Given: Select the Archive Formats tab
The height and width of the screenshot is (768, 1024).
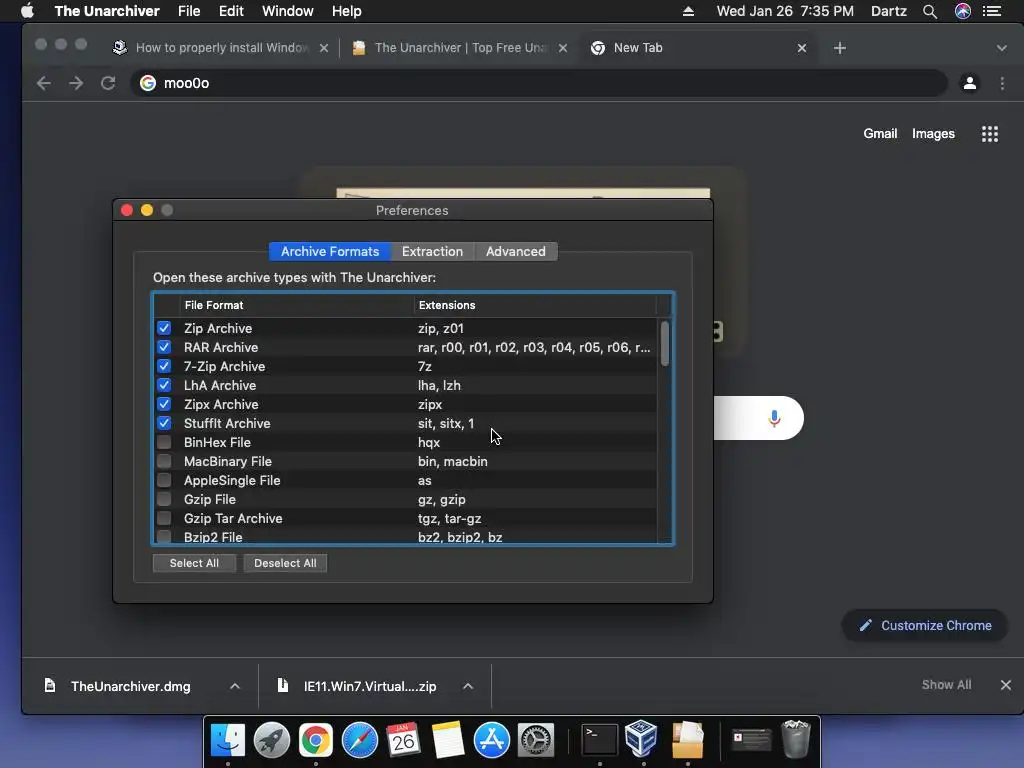Looking at the screenshot, I should click(x=330, y=251).
